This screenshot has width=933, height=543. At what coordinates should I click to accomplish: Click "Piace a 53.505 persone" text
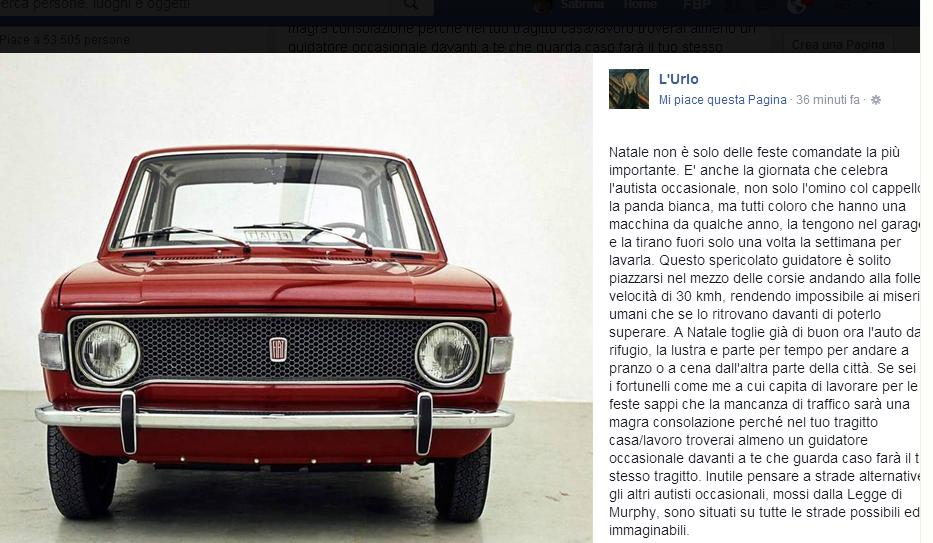coord(65,40)
